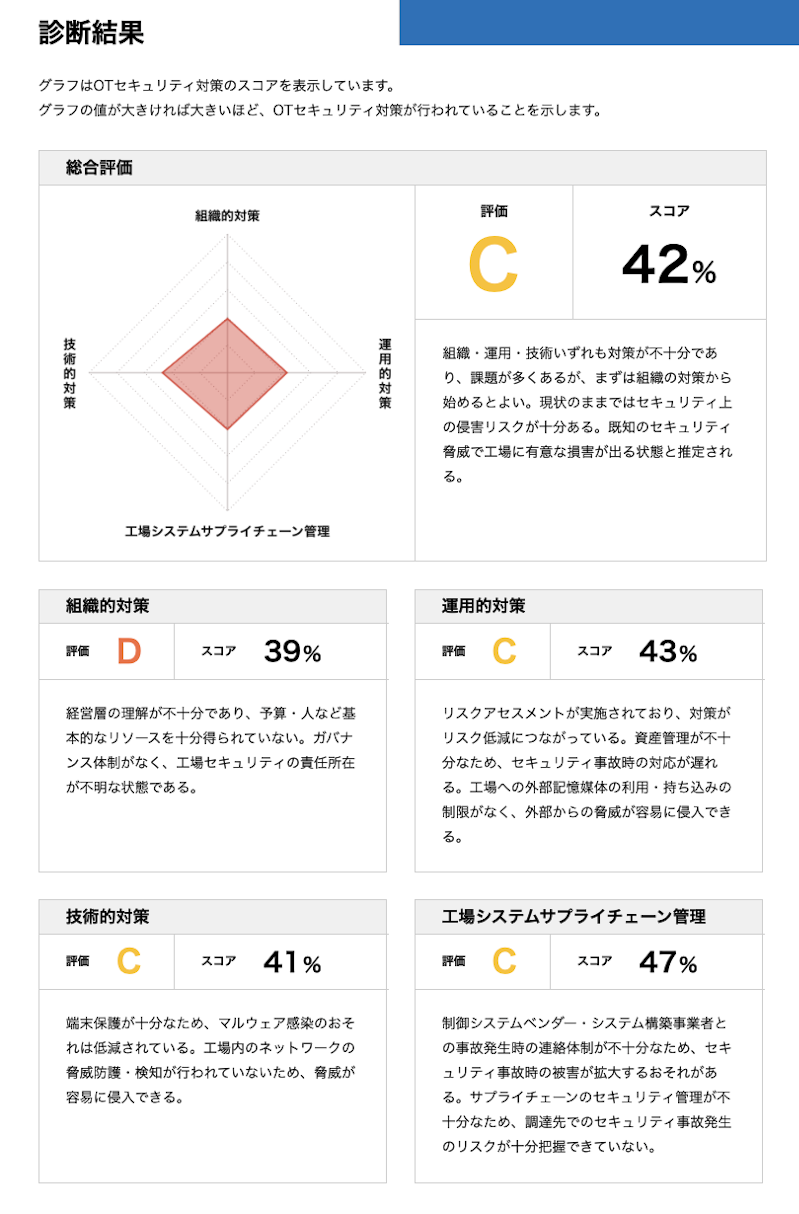Image resolution: width=799 pixels, height=1214 pixels.
Task: Click the vertical 運用的対策 radar axis label
Action: pos(385,373)
